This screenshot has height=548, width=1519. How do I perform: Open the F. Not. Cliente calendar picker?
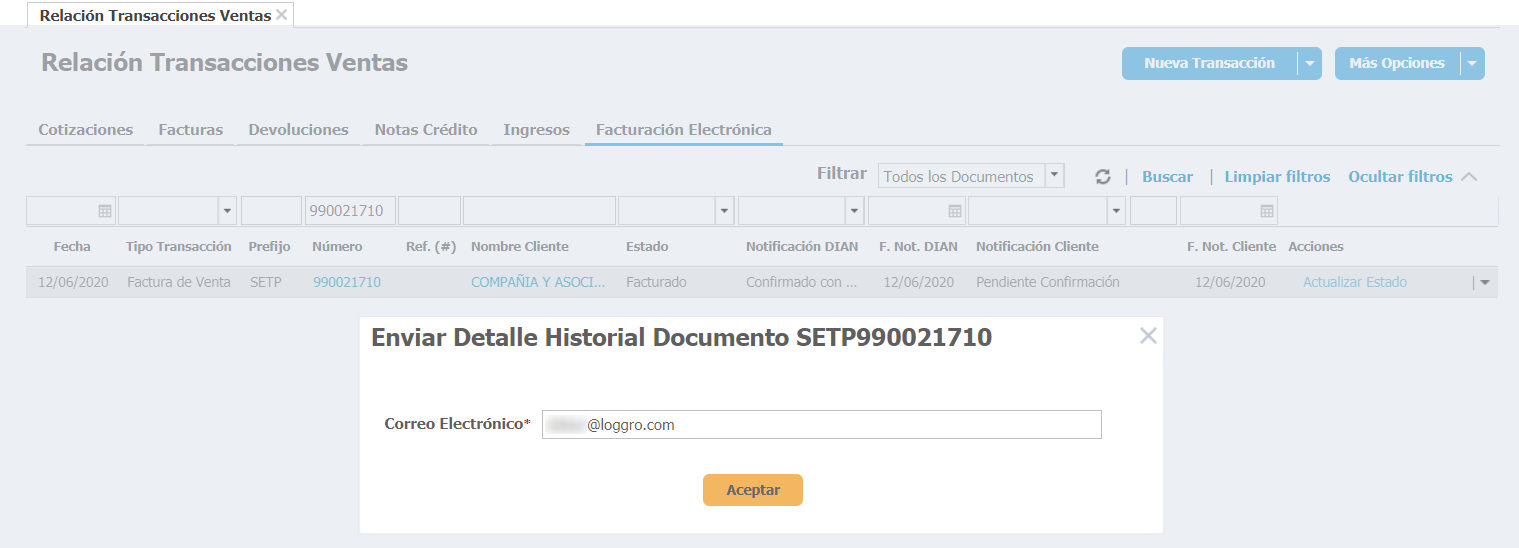[x=1267, y=211]
